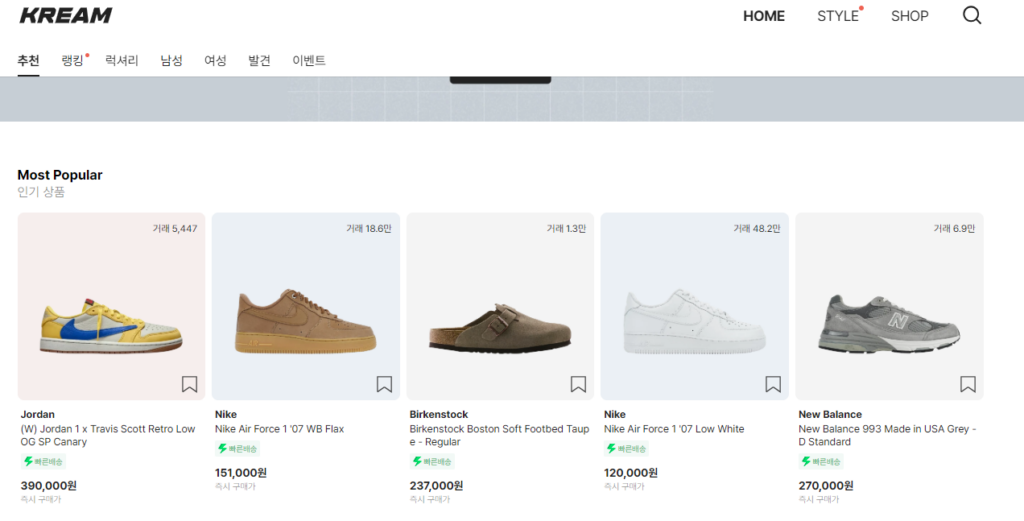Open the search magnifier icon
The width and height of the screenshot is (1024, 521).
click(x=971, y=16)
